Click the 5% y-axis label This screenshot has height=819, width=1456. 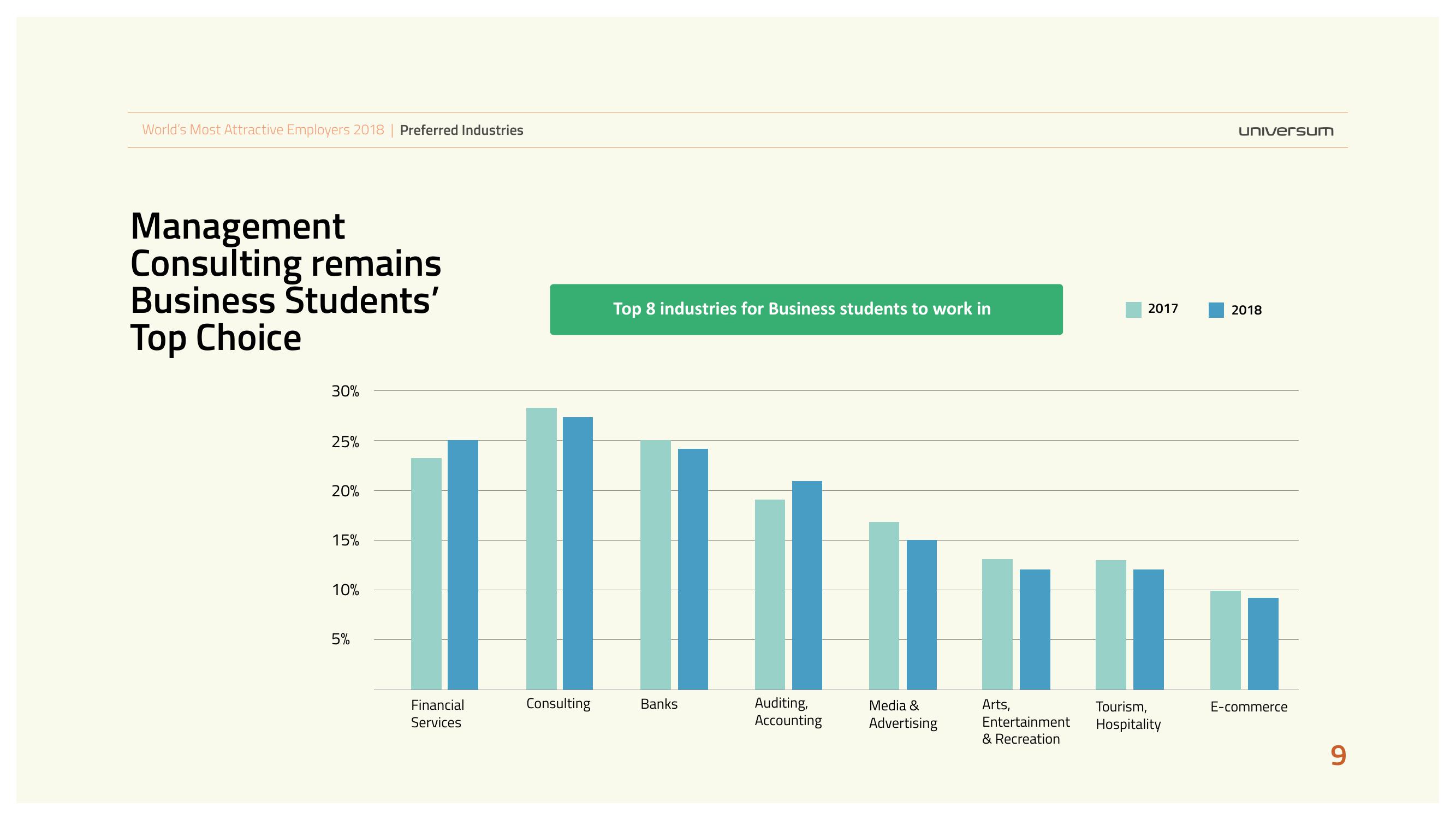(340, 639)
